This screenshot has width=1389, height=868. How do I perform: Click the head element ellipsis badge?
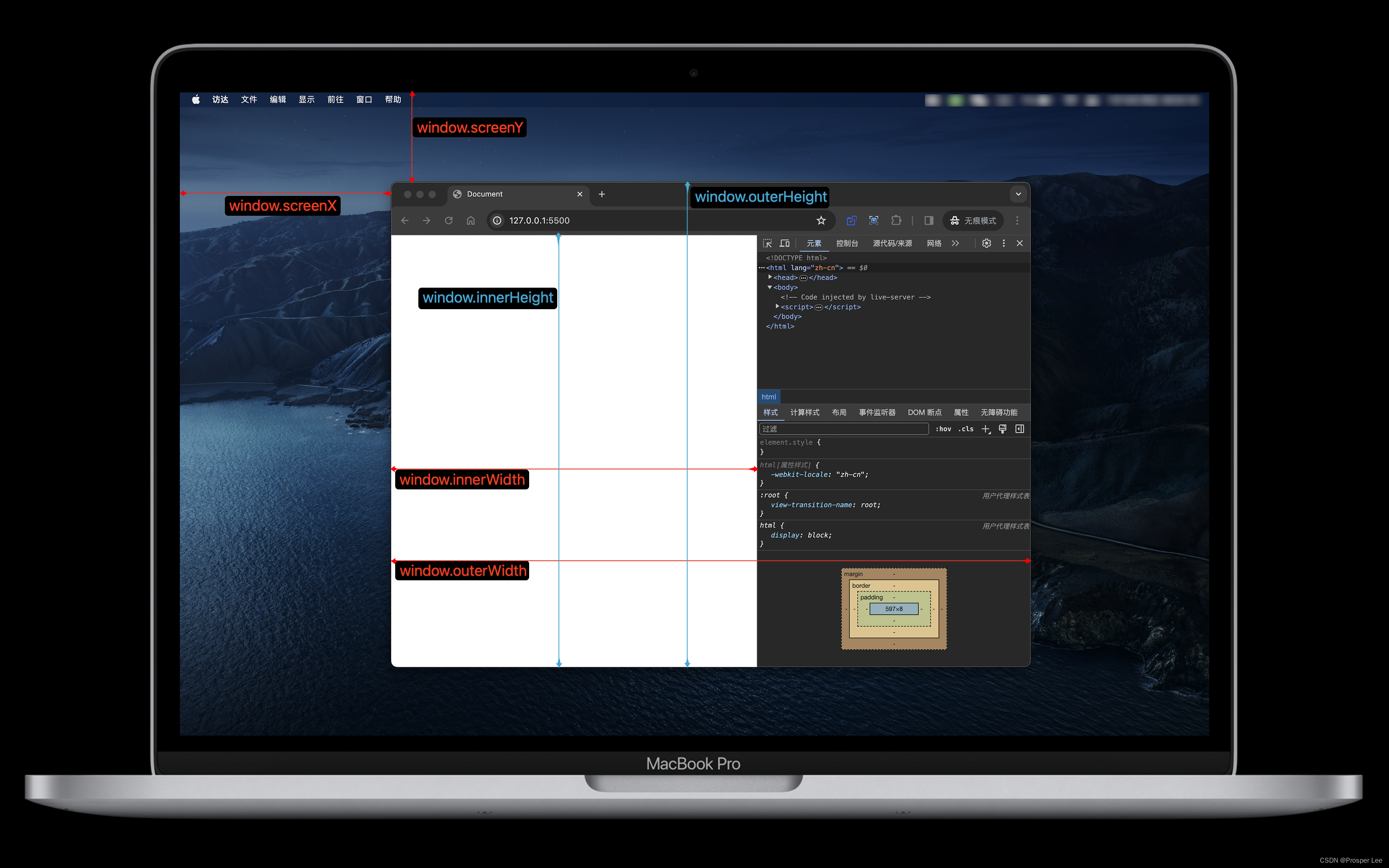(x=804, y=278)
